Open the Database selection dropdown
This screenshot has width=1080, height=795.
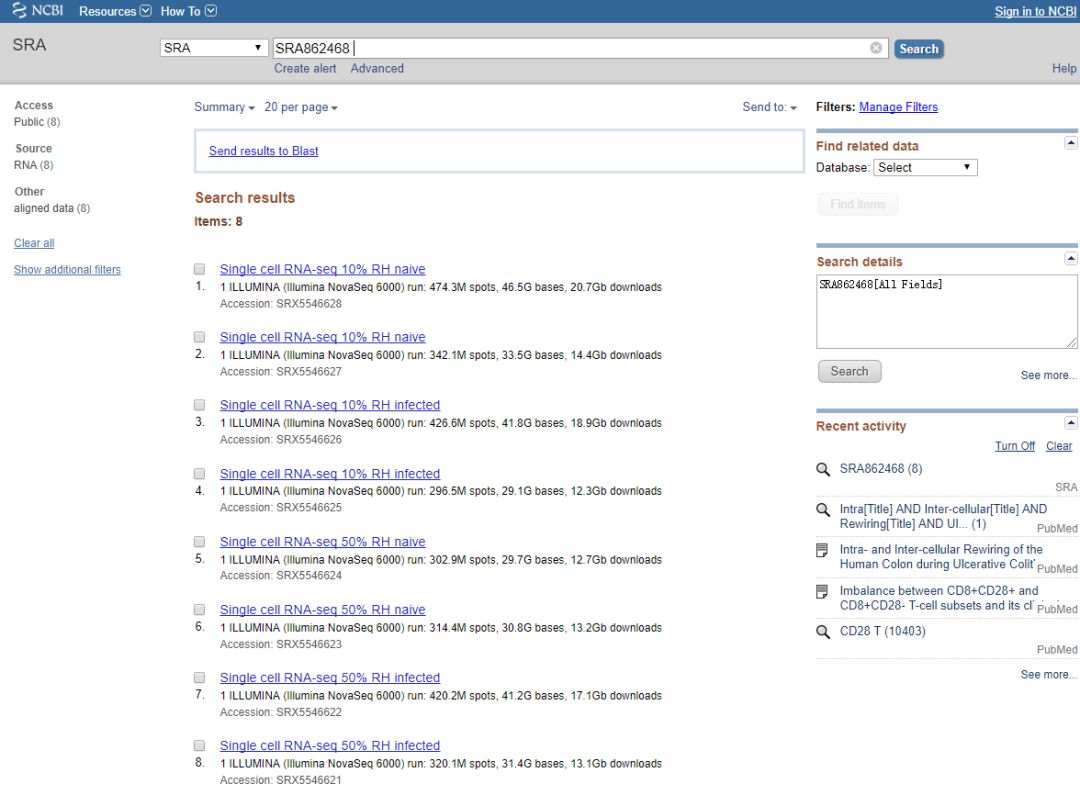click(x=925, y=167)
